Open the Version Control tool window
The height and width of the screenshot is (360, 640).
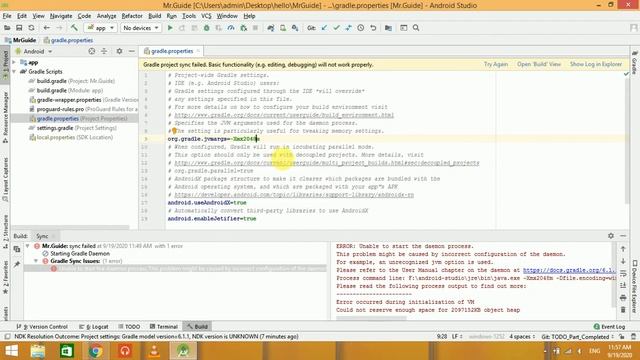(x=42, y=327)
